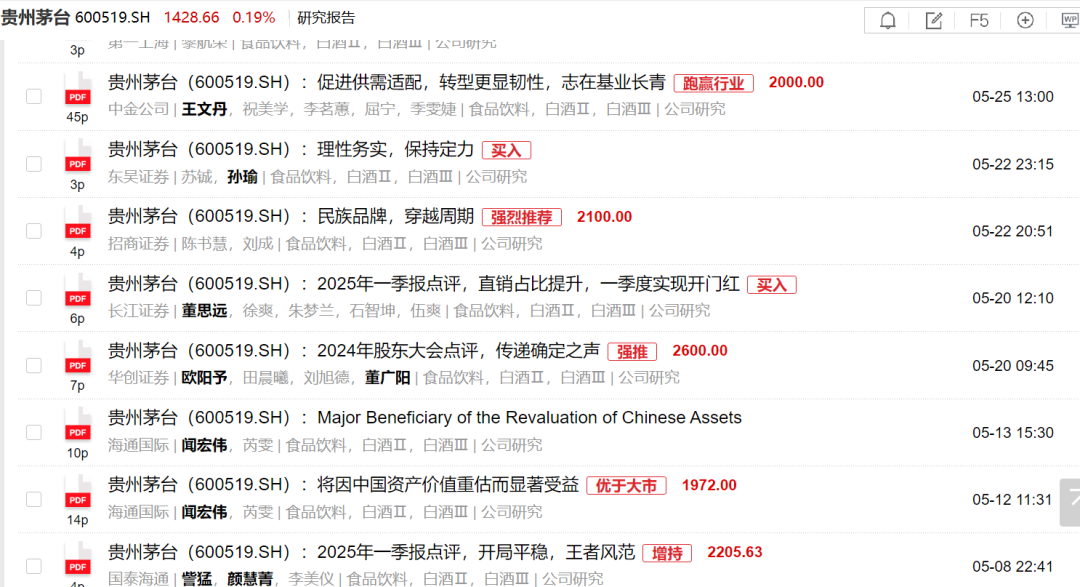Open PDF icon for 直销占比提升 report
The width and height of the screenshot is (1080, 587).
tap(78, 291)
